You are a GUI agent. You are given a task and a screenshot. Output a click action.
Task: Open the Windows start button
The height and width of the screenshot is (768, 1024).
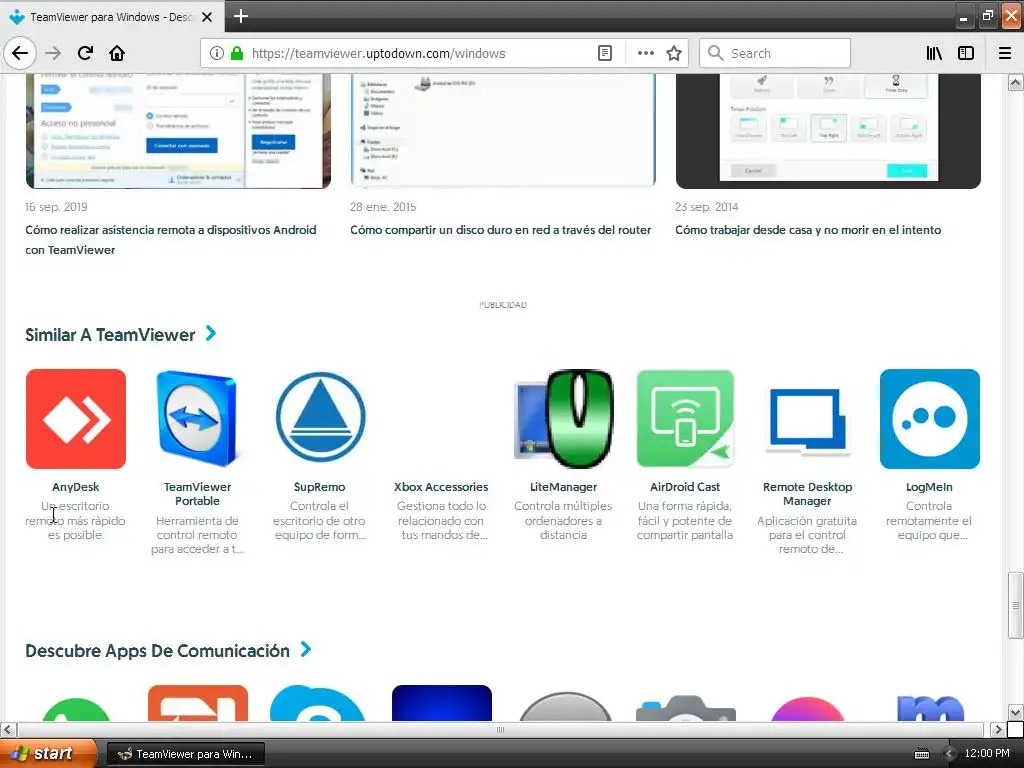point(48,753)
